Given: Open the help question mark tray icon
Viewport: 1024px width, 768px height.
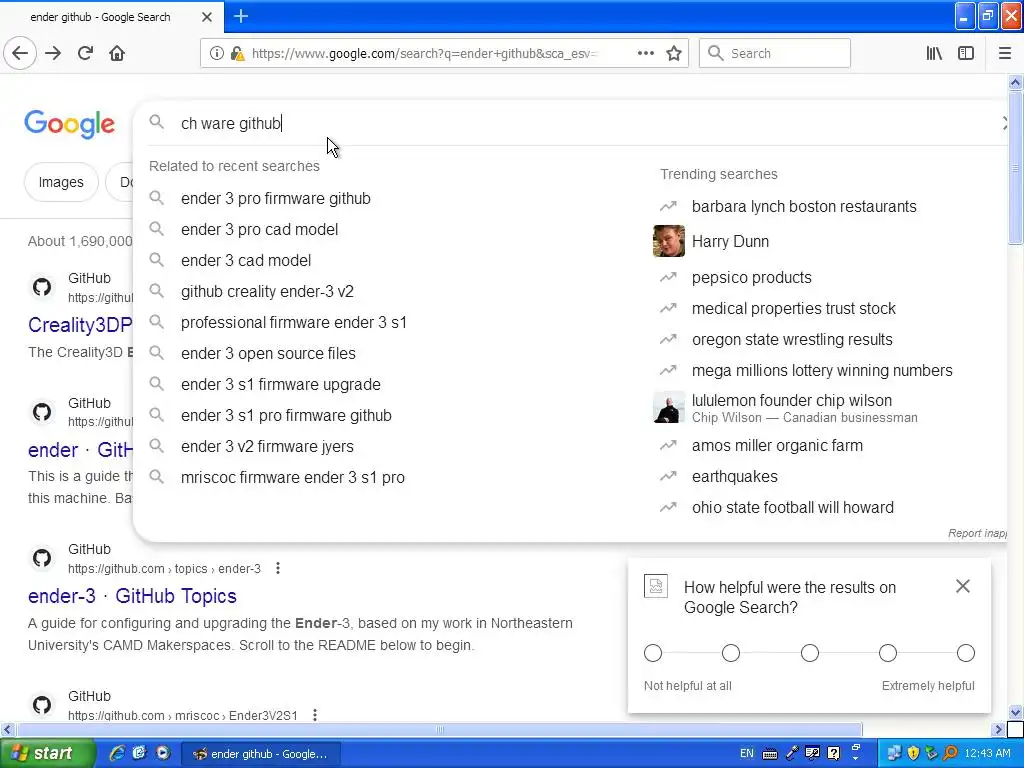Looking at the screenshot, I should coord(833,754).
